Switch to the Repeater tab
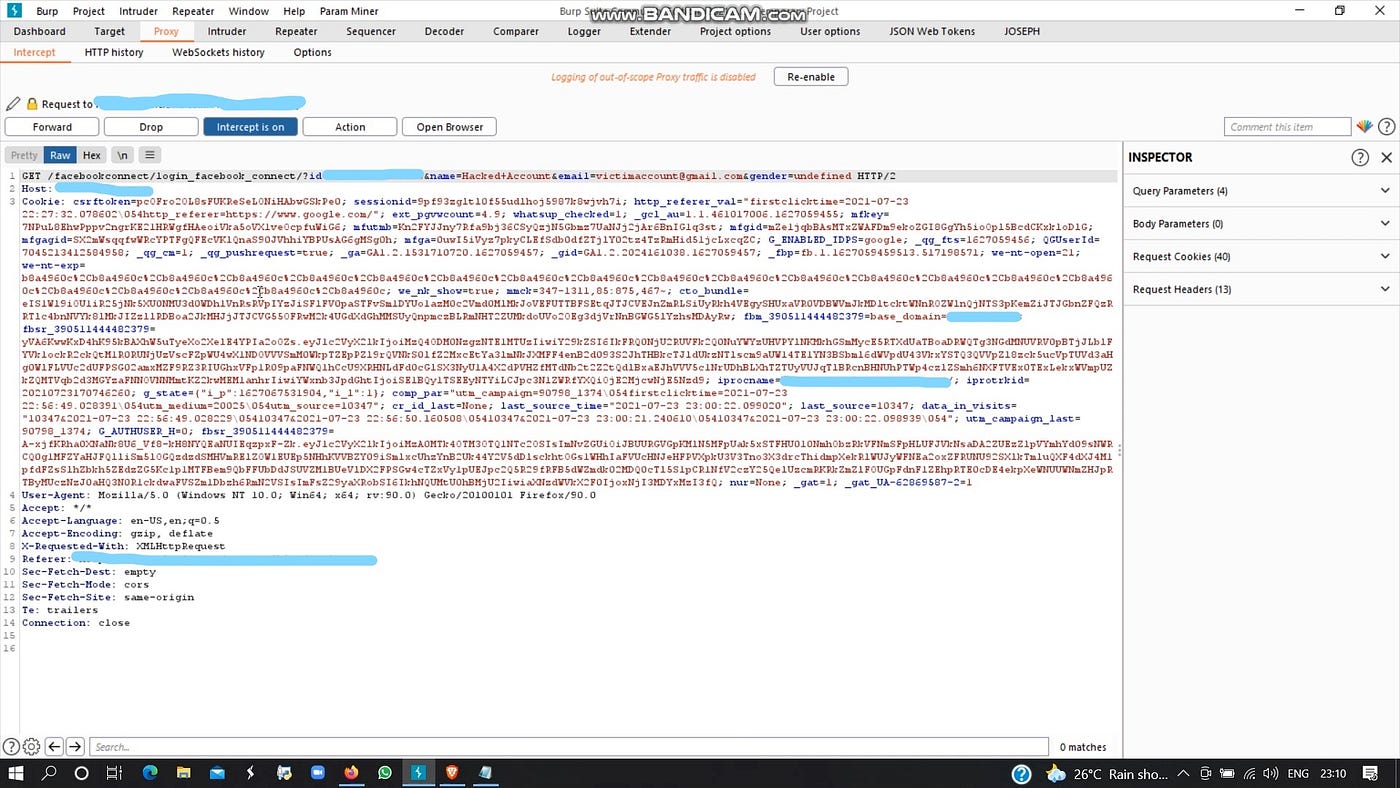This screenshot has height=788, width=1400. (296, 31)
